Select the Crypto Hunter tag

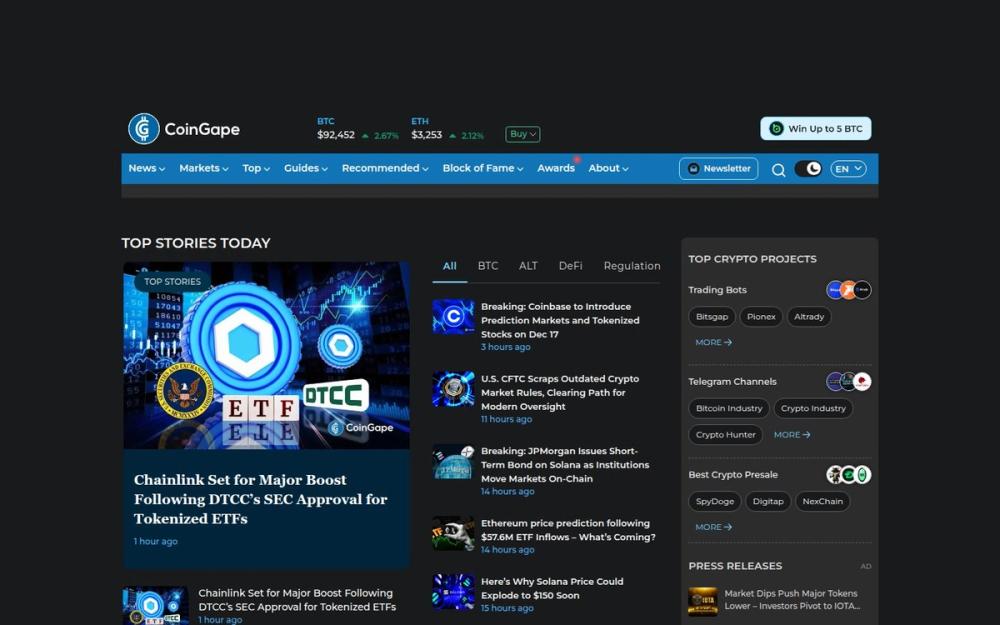pos(725,434)
